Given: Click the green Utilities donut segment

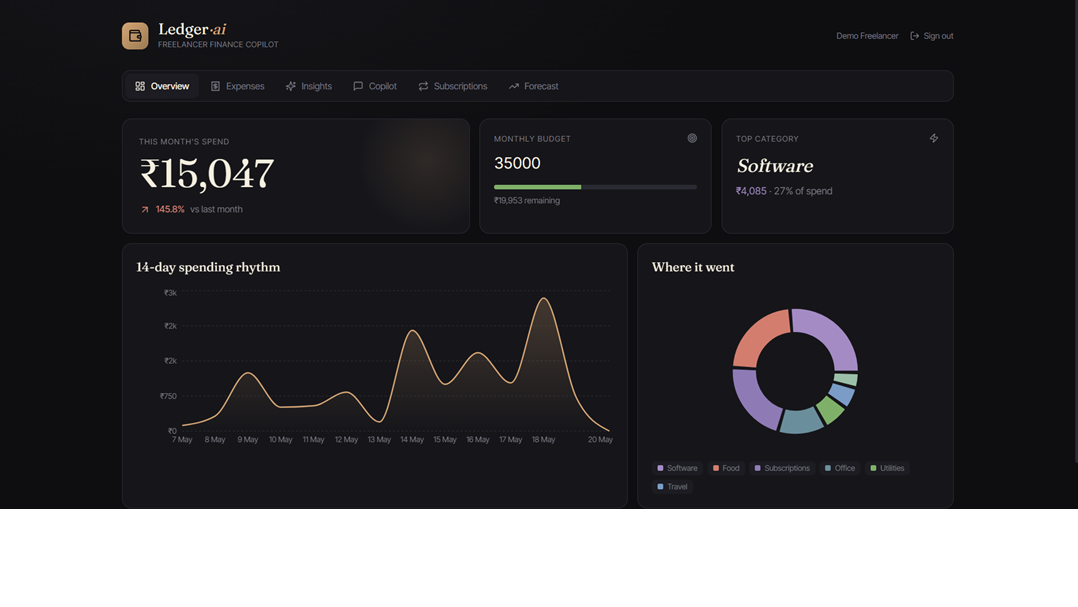Looking at the screenshot, I should click(830, 410).
